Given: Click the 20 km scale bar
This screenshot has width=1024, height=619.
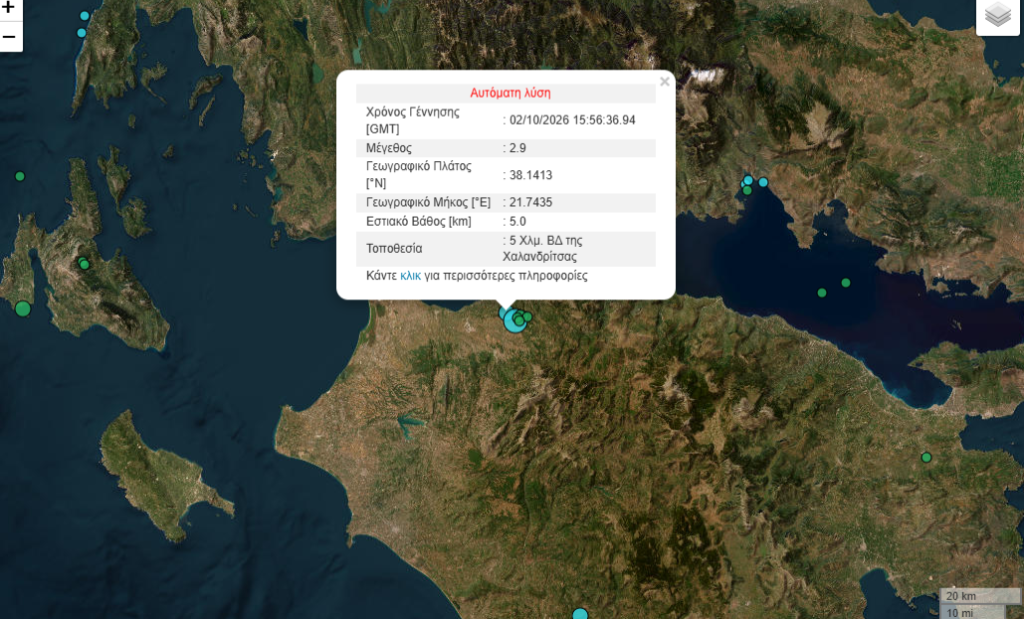Looking at the screenshot, I should (x=980, y=595).
